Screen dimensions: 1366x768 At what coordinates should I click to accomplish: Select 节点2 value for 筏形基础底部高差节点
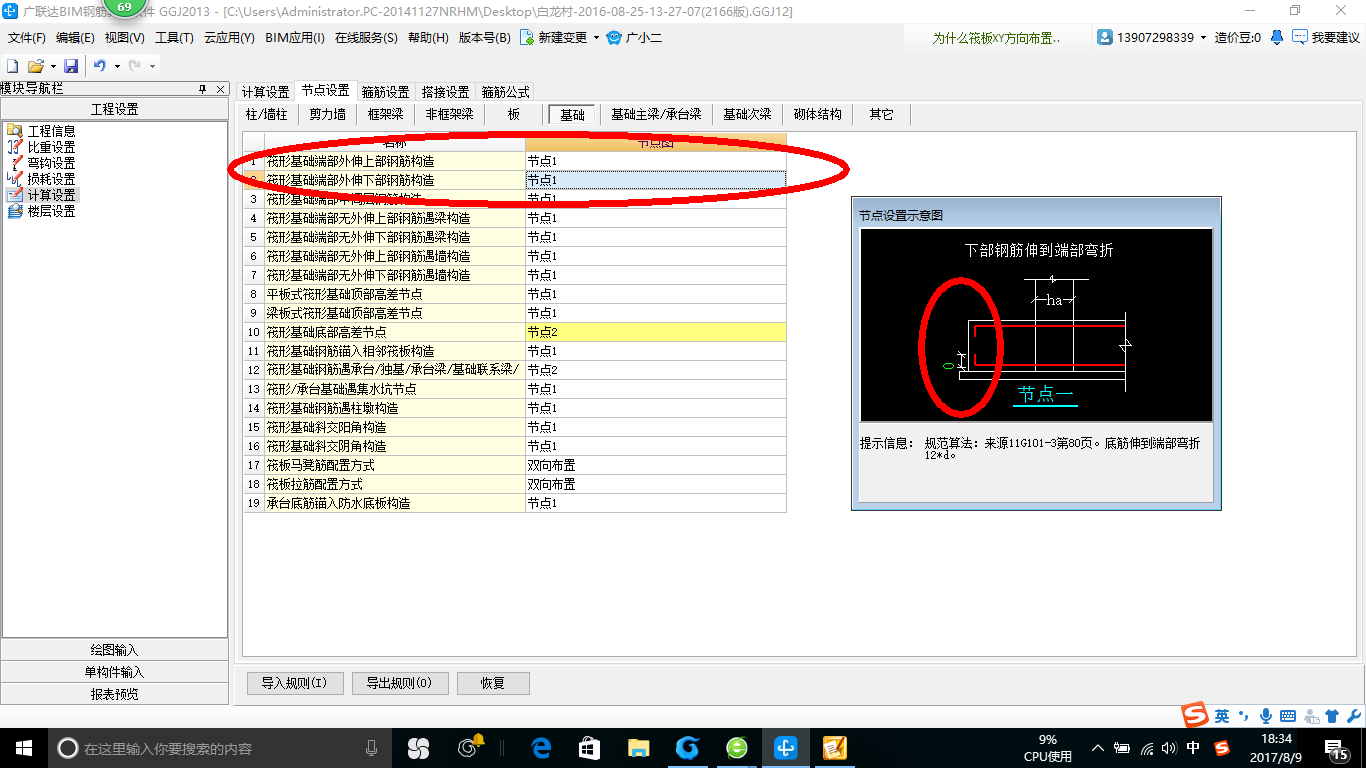655,332
